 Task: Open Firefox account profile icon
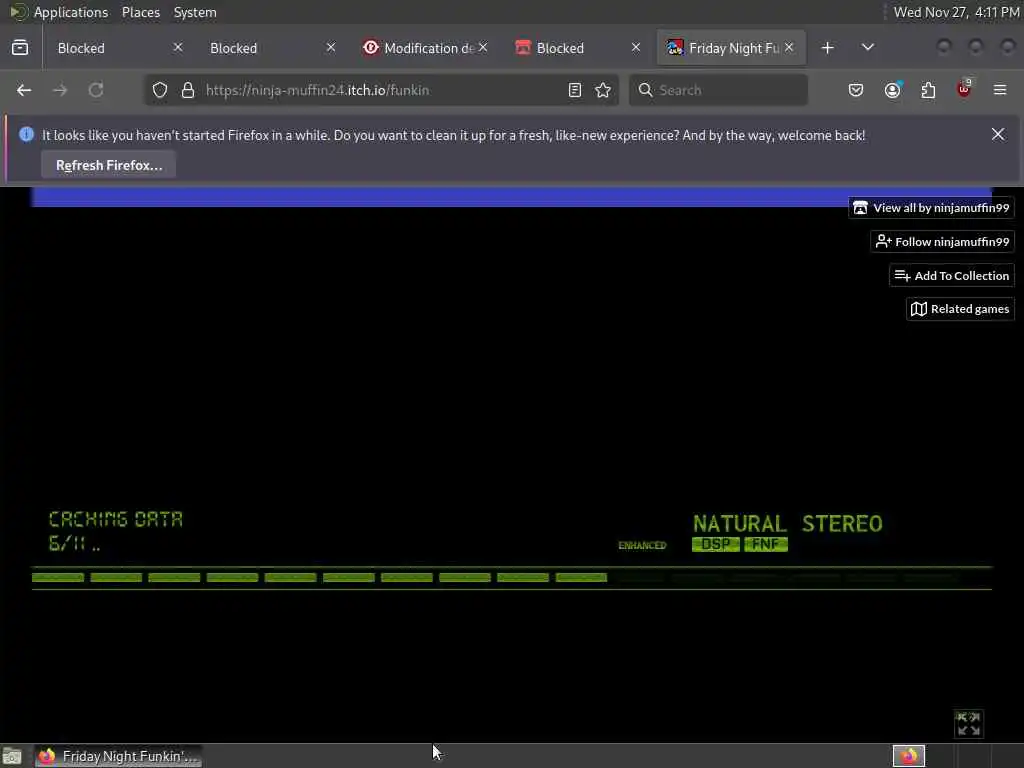pos(893,90)
